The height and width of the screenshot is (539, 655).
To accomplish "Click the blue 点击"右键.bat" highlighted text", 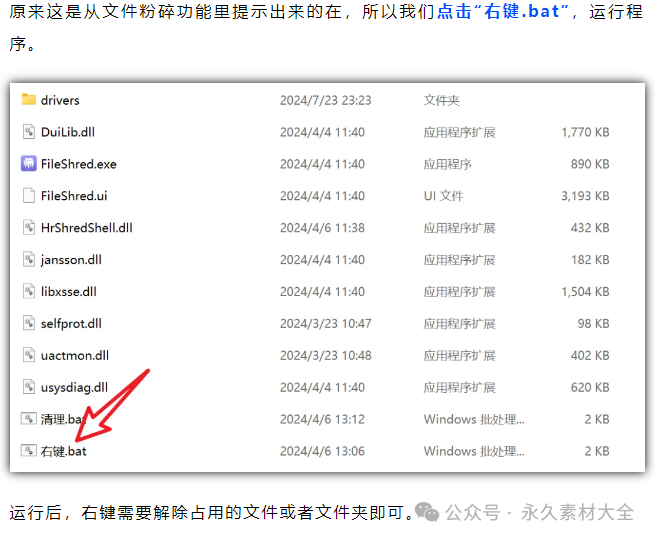I will pyautogui.click(x=503, y=11).
